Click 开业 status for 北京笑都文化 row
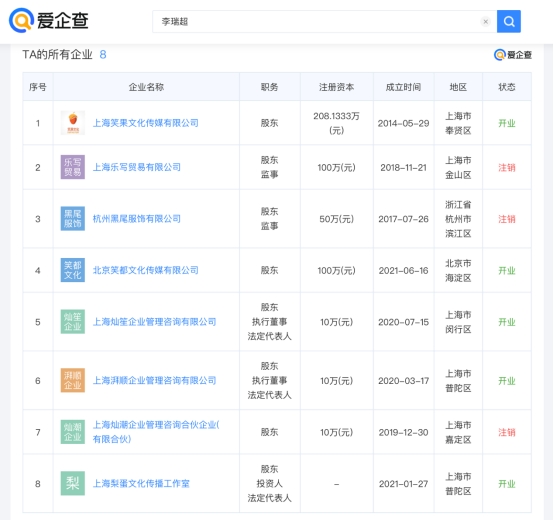This screenshot has width=554, height=520. coord(507,271)
